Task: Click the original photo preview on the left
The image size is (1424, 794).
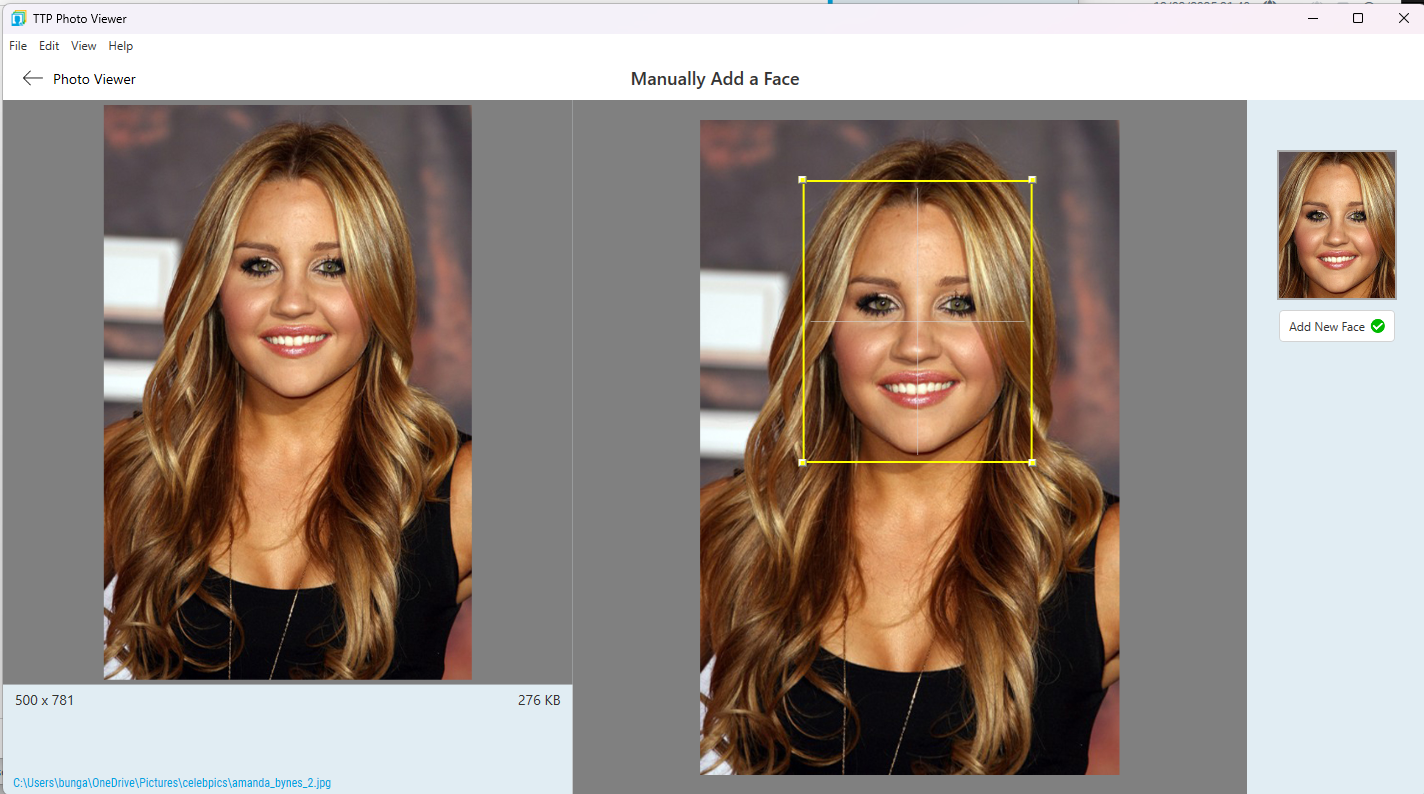Action: pyautogui.click(x=287, y=393)
